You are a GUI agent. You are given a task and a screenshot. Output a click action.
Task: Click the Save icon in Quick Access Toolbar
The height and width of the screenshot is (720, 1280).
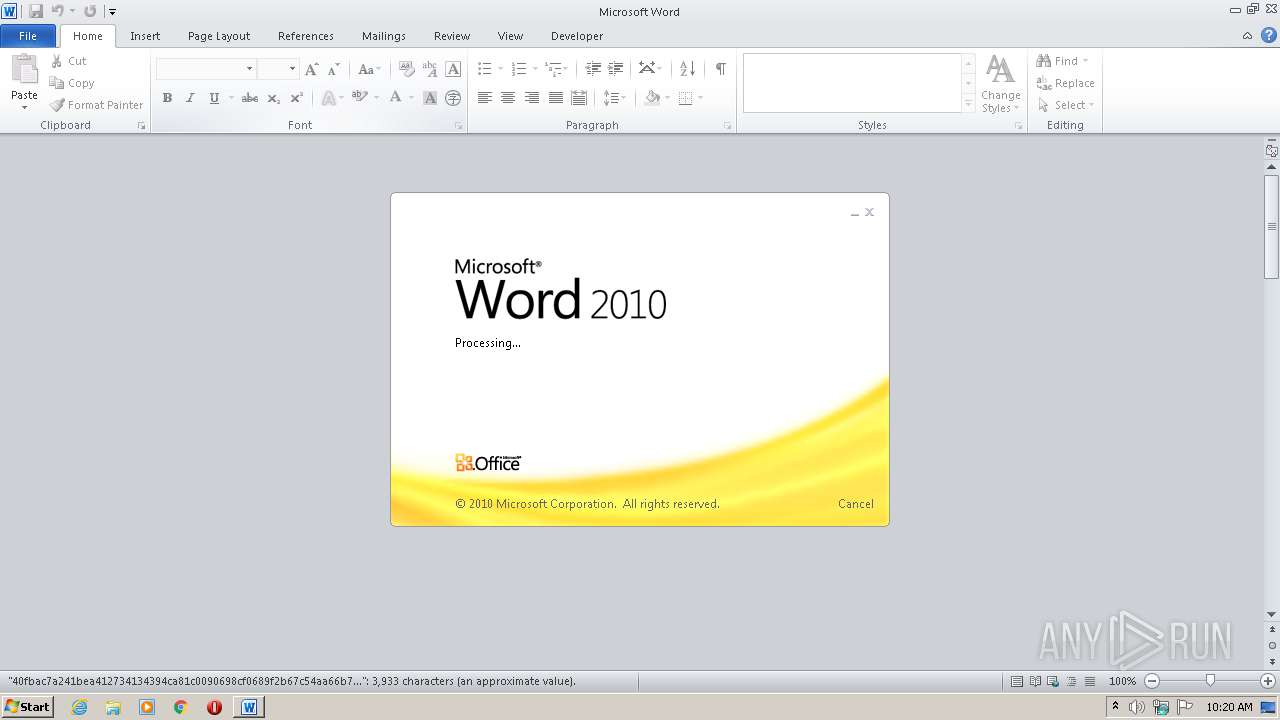[x=36, y=11]
